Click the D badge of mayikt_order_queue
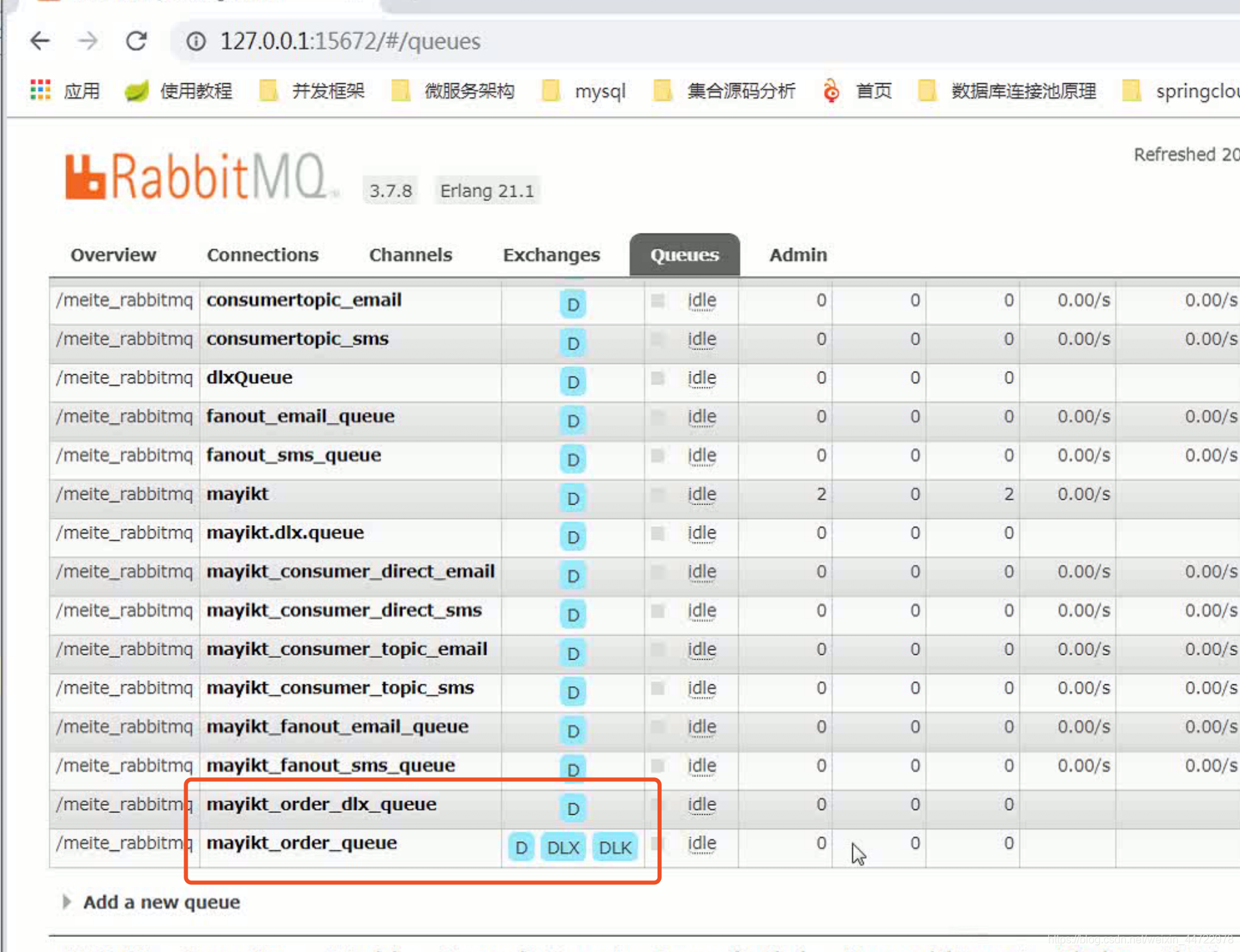Screen dimensions: 1240x952 (521, 848)
